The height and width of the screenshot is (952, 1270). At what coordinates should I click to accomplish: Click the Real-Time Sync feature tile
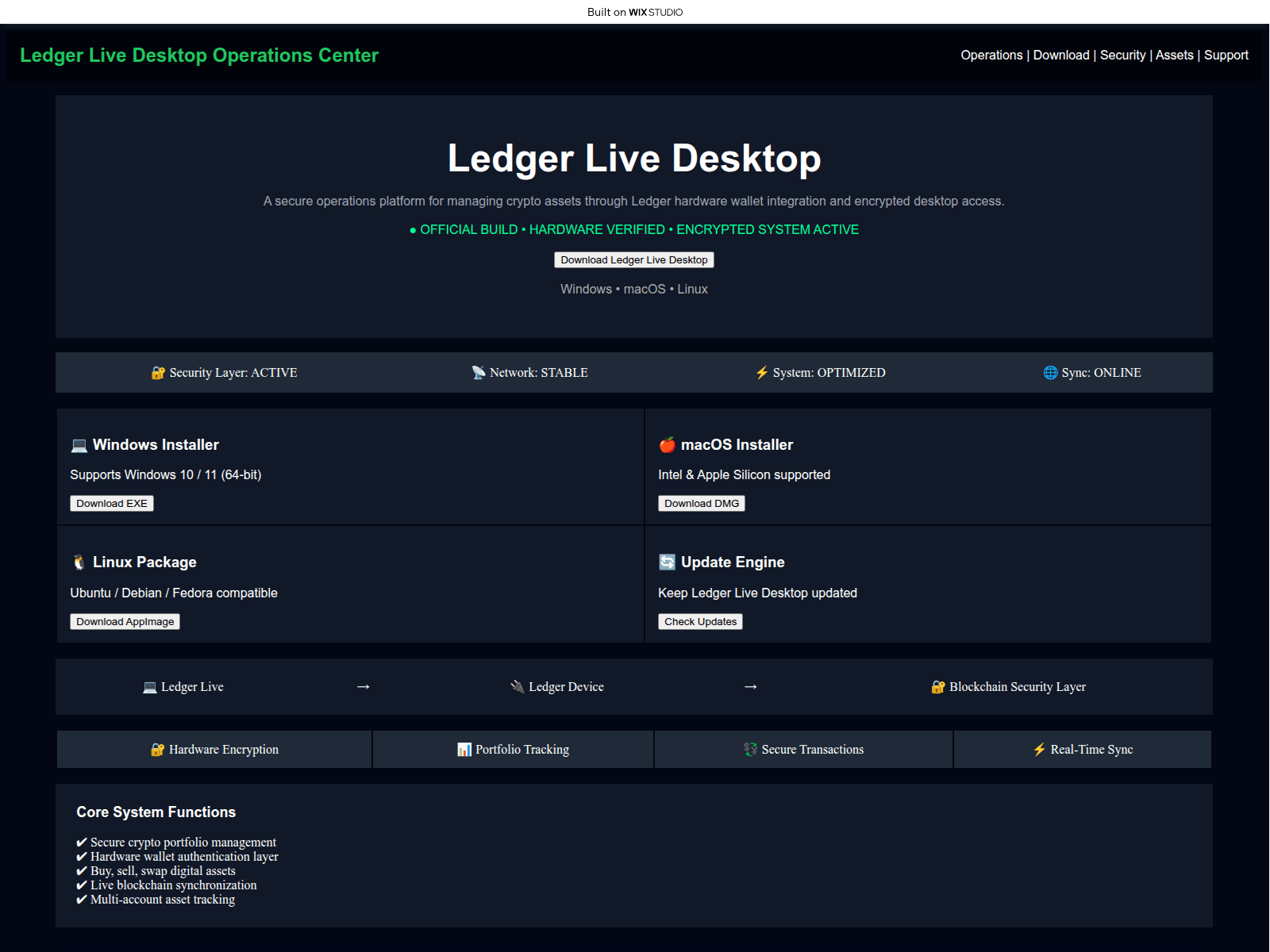(x=1083, y=750)
